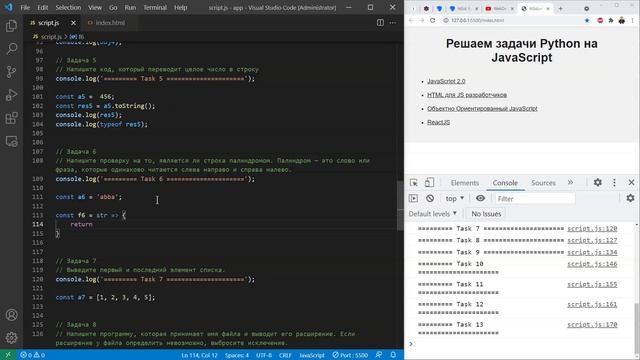Open script.js:146 source link in console
The width and height of the screenshot is (640, 360).
click(592, 264)
